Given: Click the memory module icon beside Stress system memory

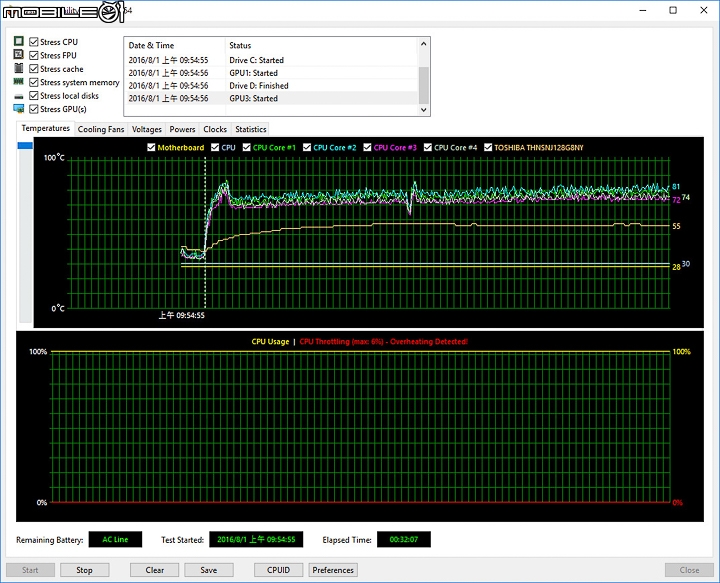Looking at the screenshot, I should tap(18, 81).
